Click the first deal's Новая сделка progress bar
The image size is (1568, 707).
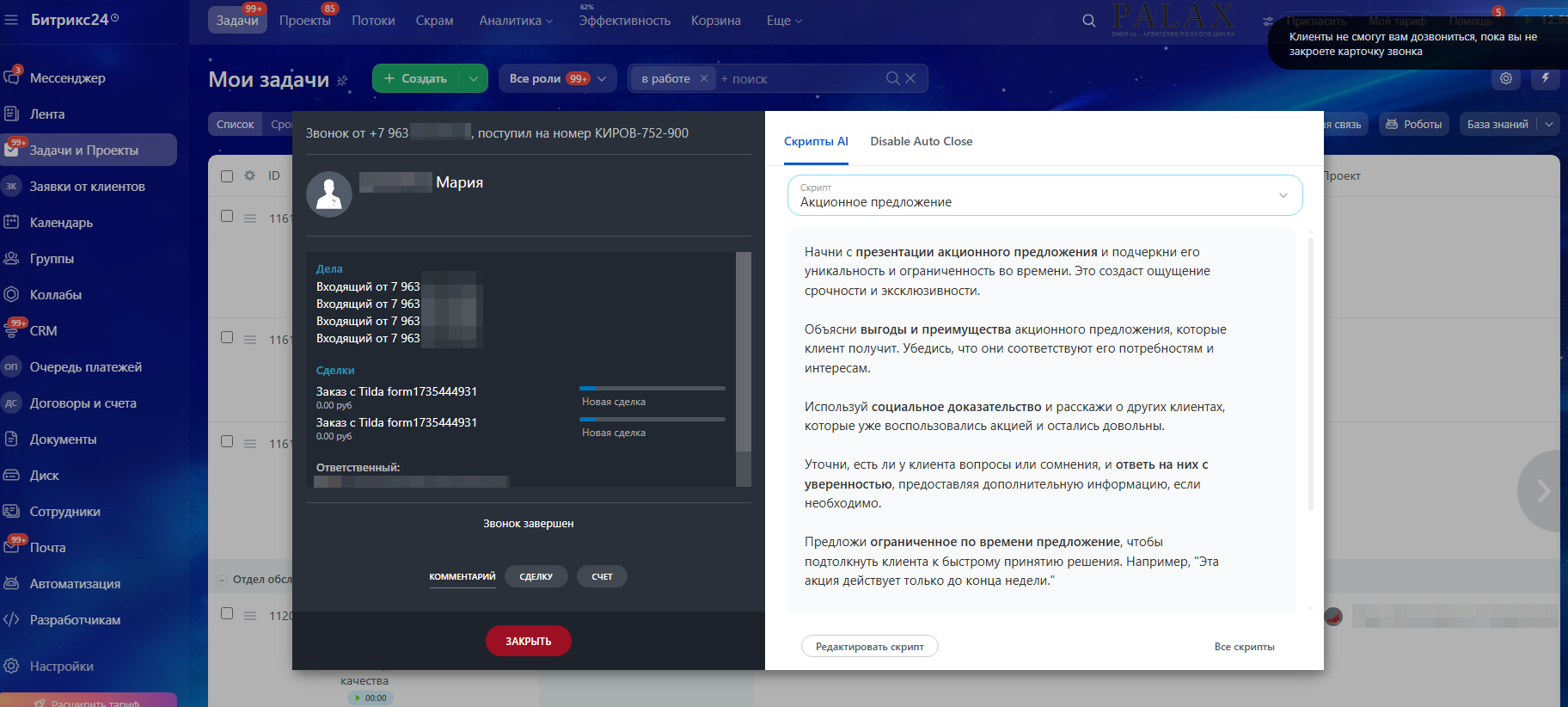point(652,389)
